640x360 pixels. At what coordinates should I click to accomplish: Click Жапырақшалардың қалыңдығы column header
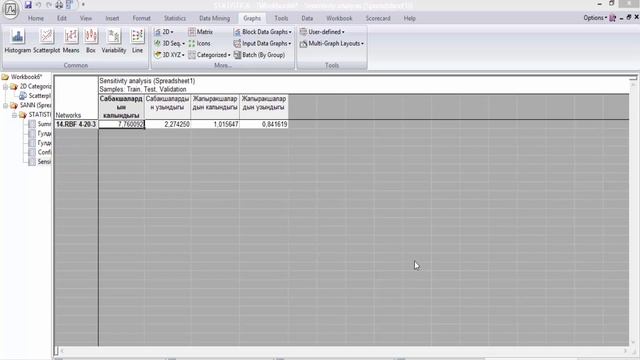point(215,107)
